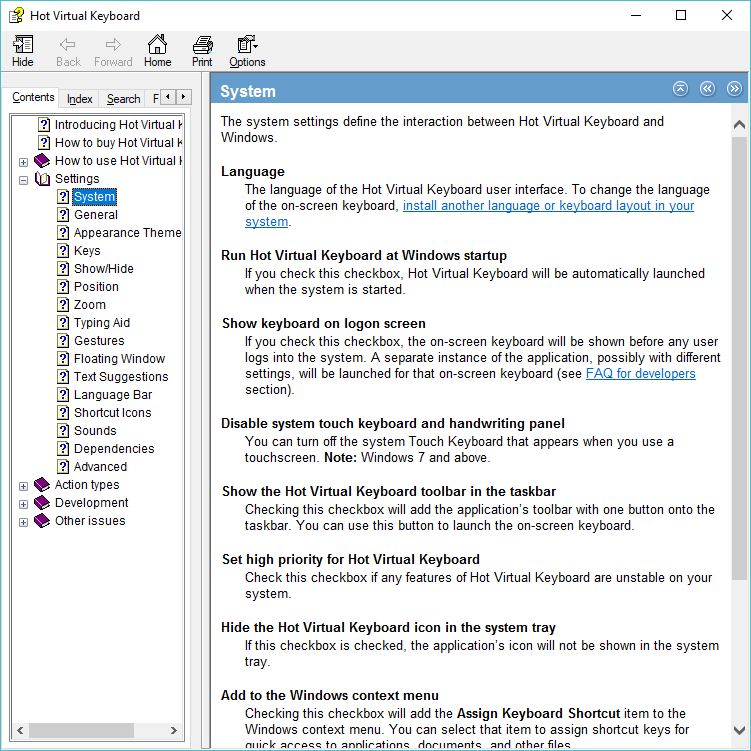Click the scroll-to-top double-chevron icon in System header
This screenshot has height=751, width=751.
coord(680,89)
